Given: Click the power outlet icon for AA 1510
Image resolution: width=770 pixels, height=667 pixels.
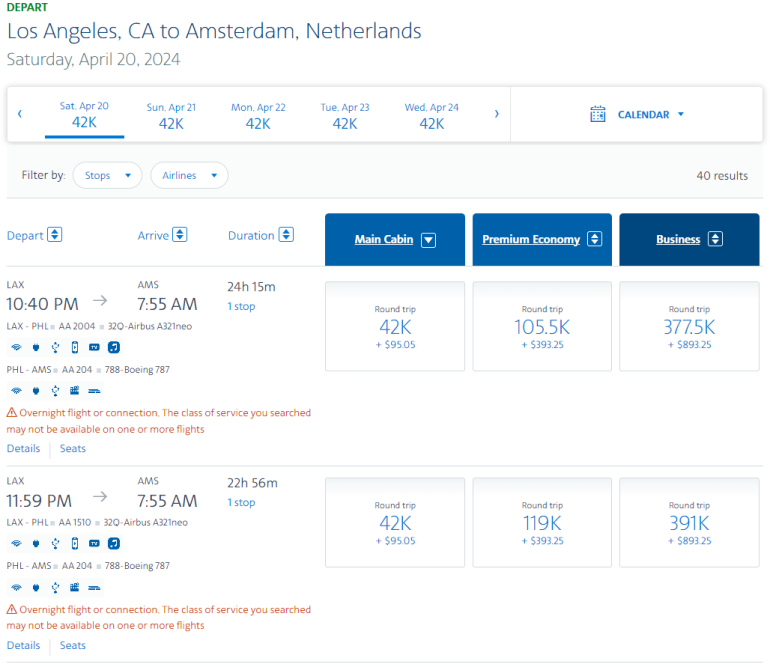Looking at the screenshot, I should [x=36, y=544].
